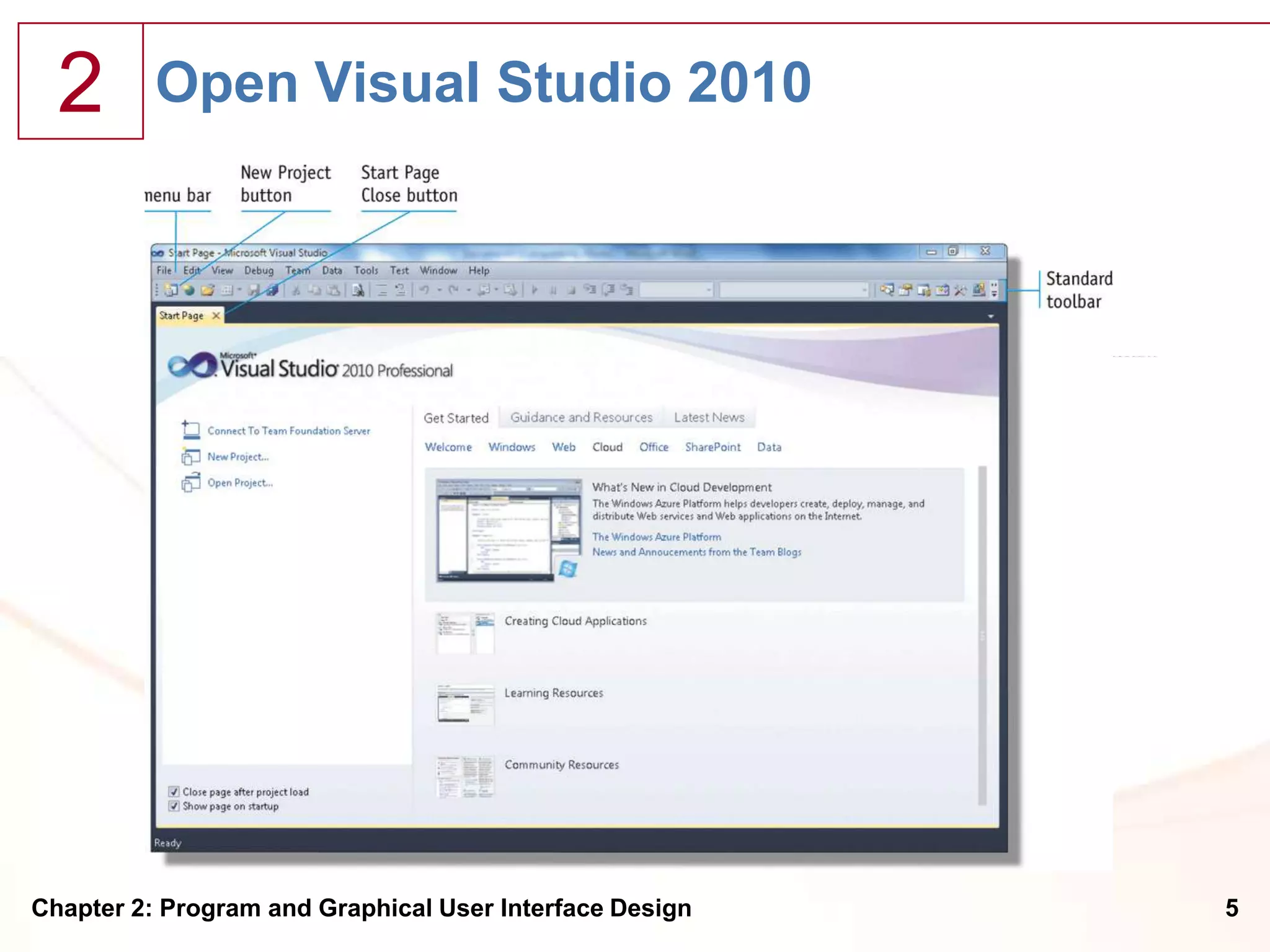
Task: Click the Comment out lines icon
Action: (382, 290)
